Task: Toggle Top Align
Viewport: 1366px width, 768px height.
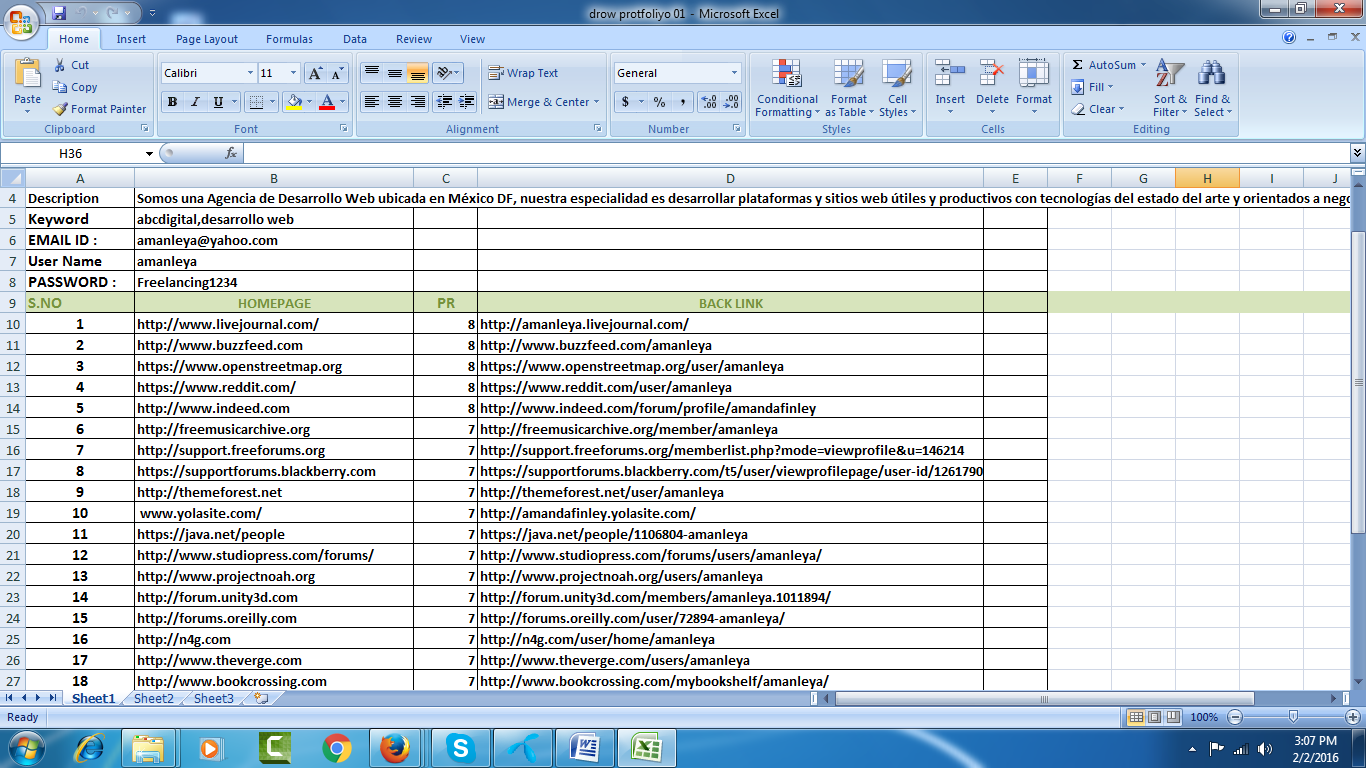Action: tap(371, 73)
